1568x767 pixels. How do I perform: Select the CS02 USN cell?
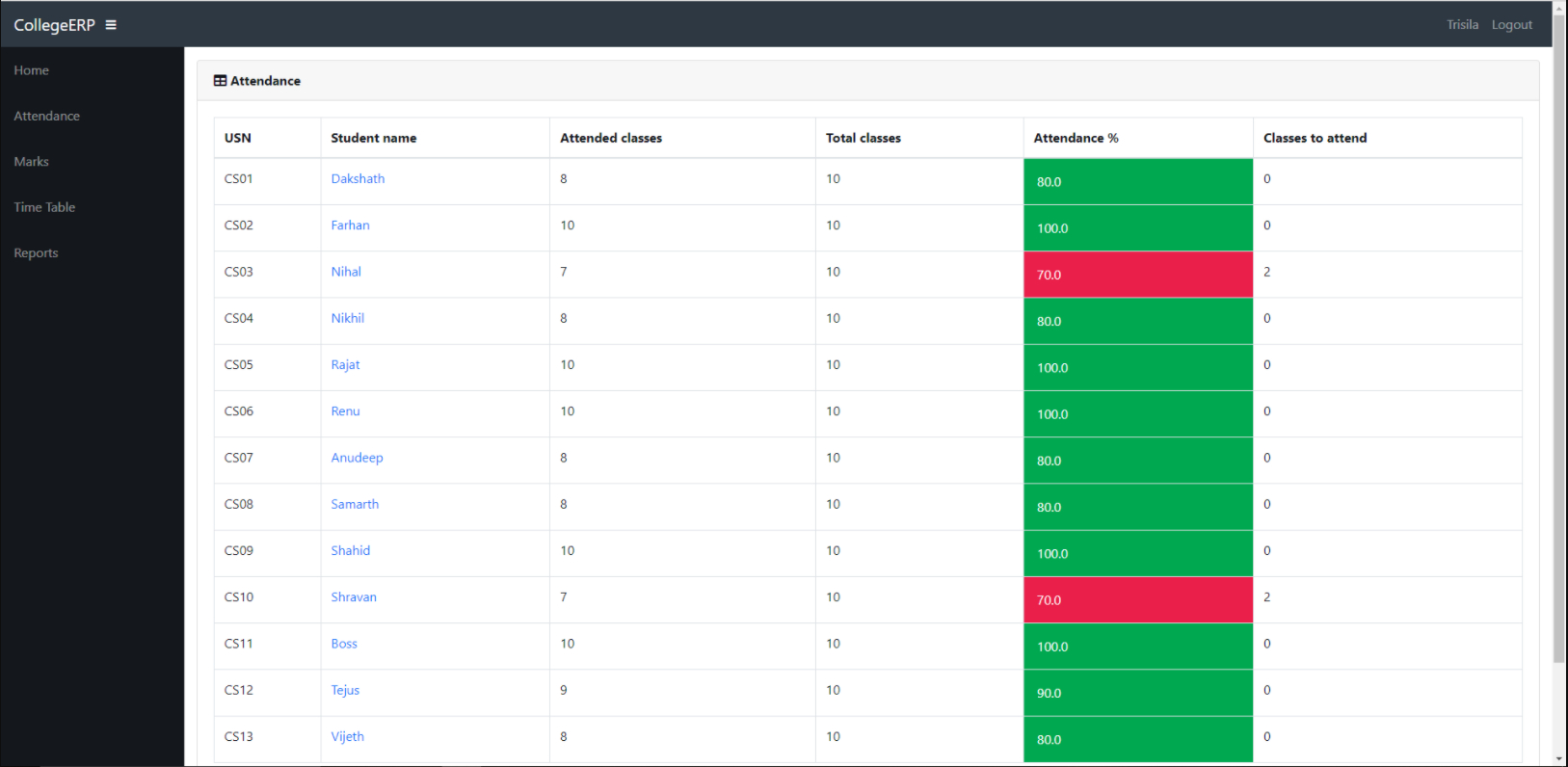click(x=267, y=227)
